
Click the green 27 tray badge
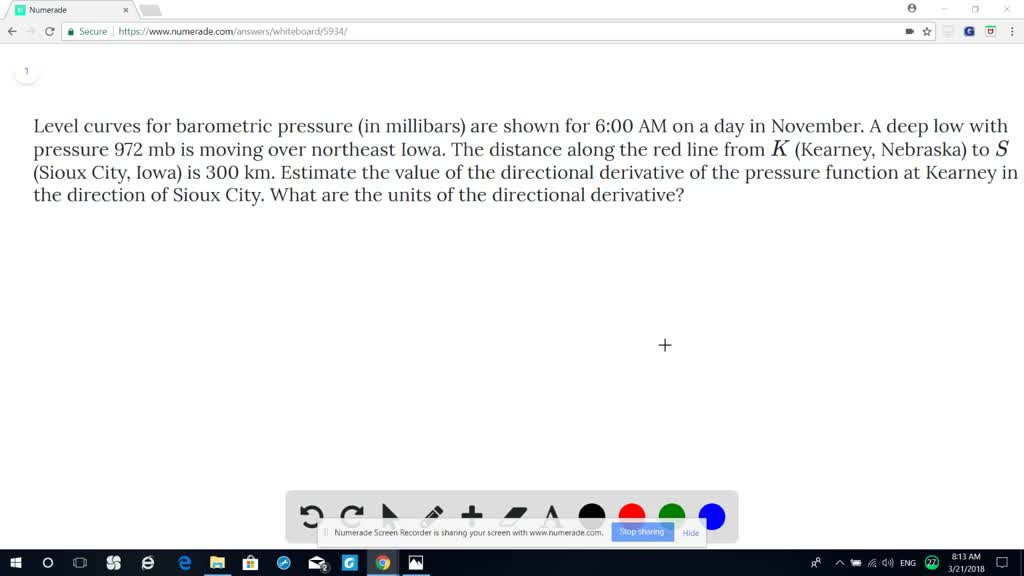point(932,562)
